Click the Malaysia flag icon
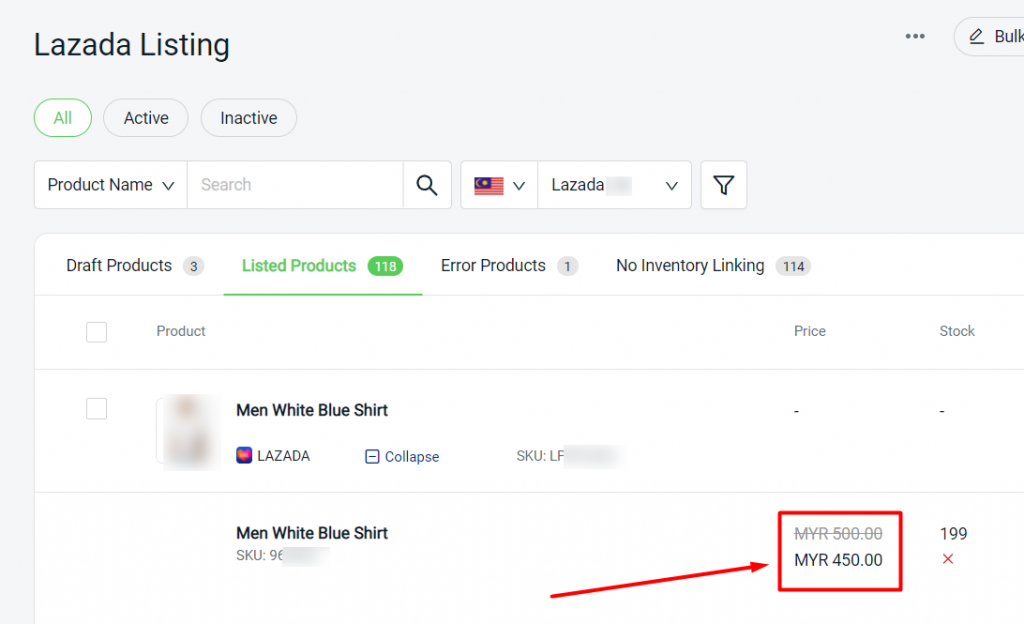The image size is (1024, 624). click(489, 185)
